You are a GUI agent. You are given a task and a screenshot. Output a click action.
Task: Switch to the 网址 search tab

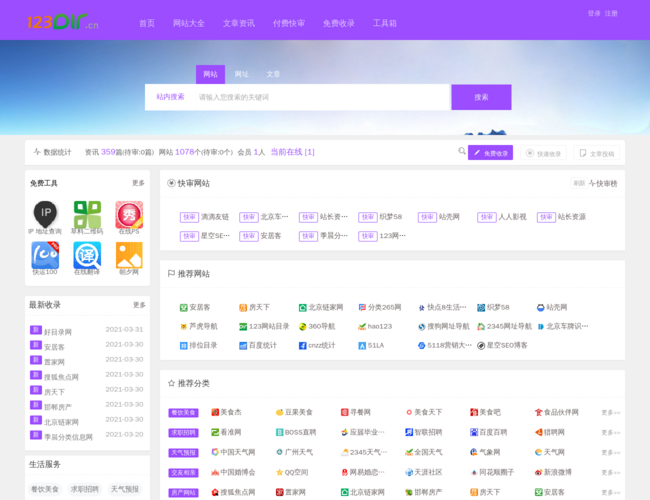pos(242,74)
